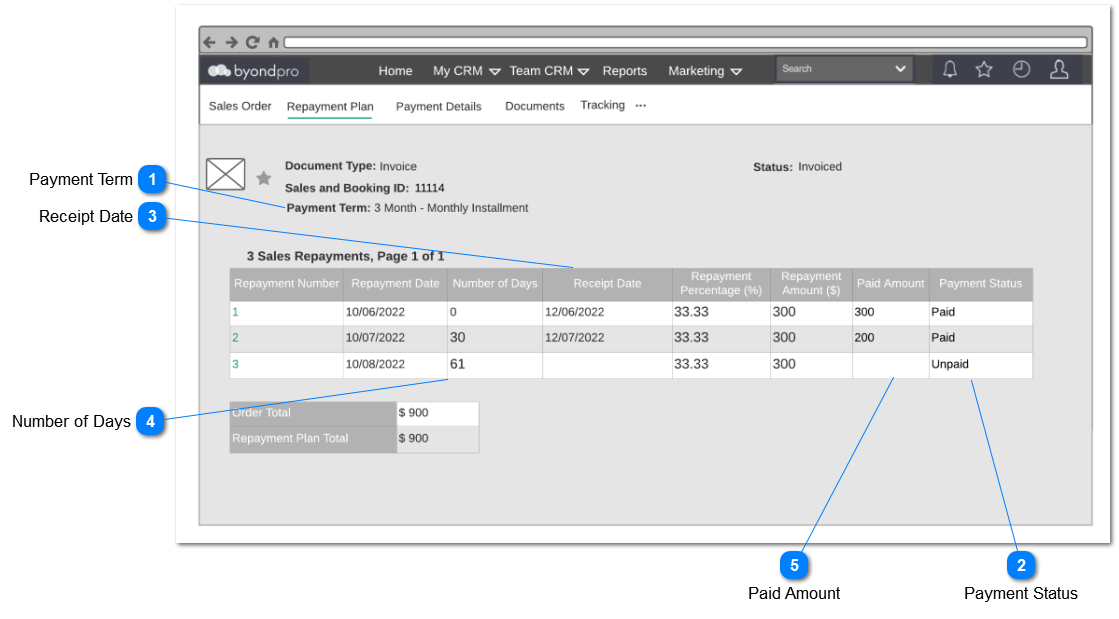Click the Repayment Date column header
Image resolution: width=1119 pixels, height=619 pixels.
tap(395, 283)
